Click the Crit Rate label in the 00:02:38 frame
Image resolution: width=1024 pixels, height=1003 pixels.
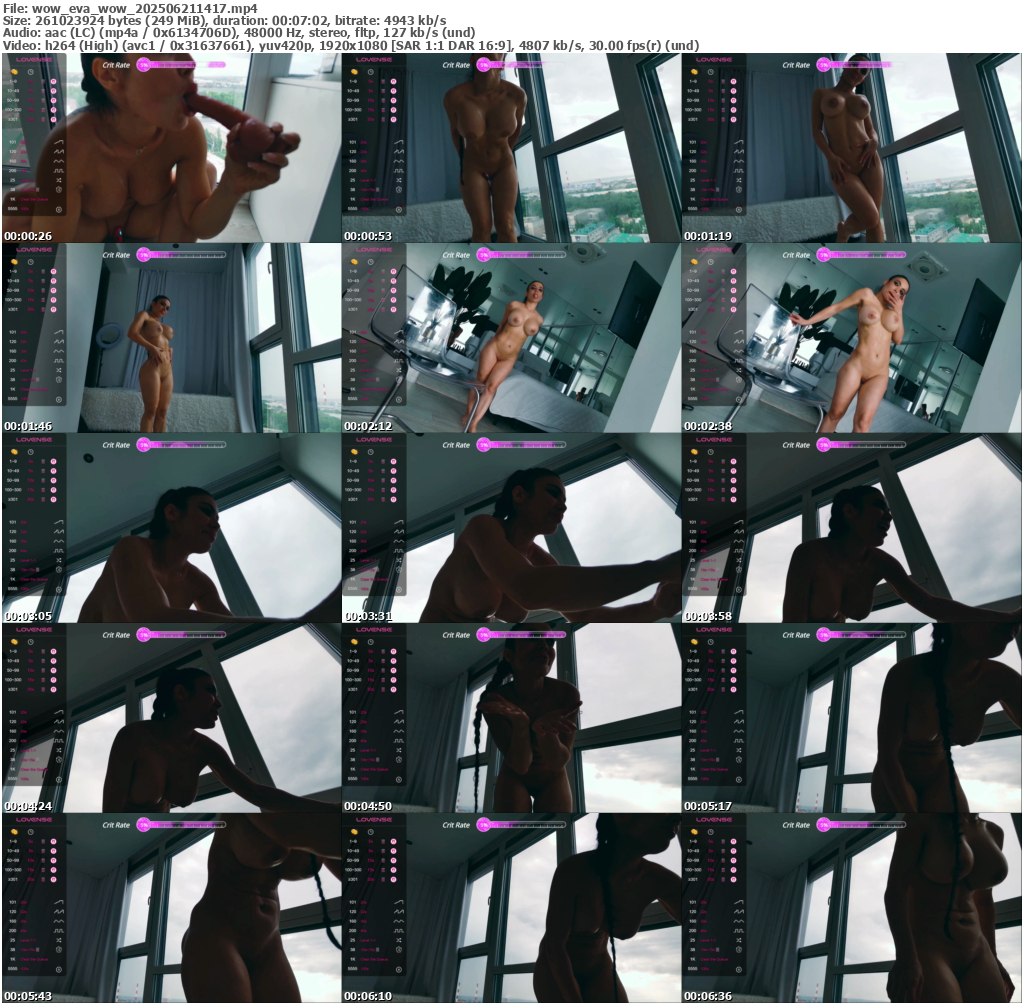(x=796, y=255)
